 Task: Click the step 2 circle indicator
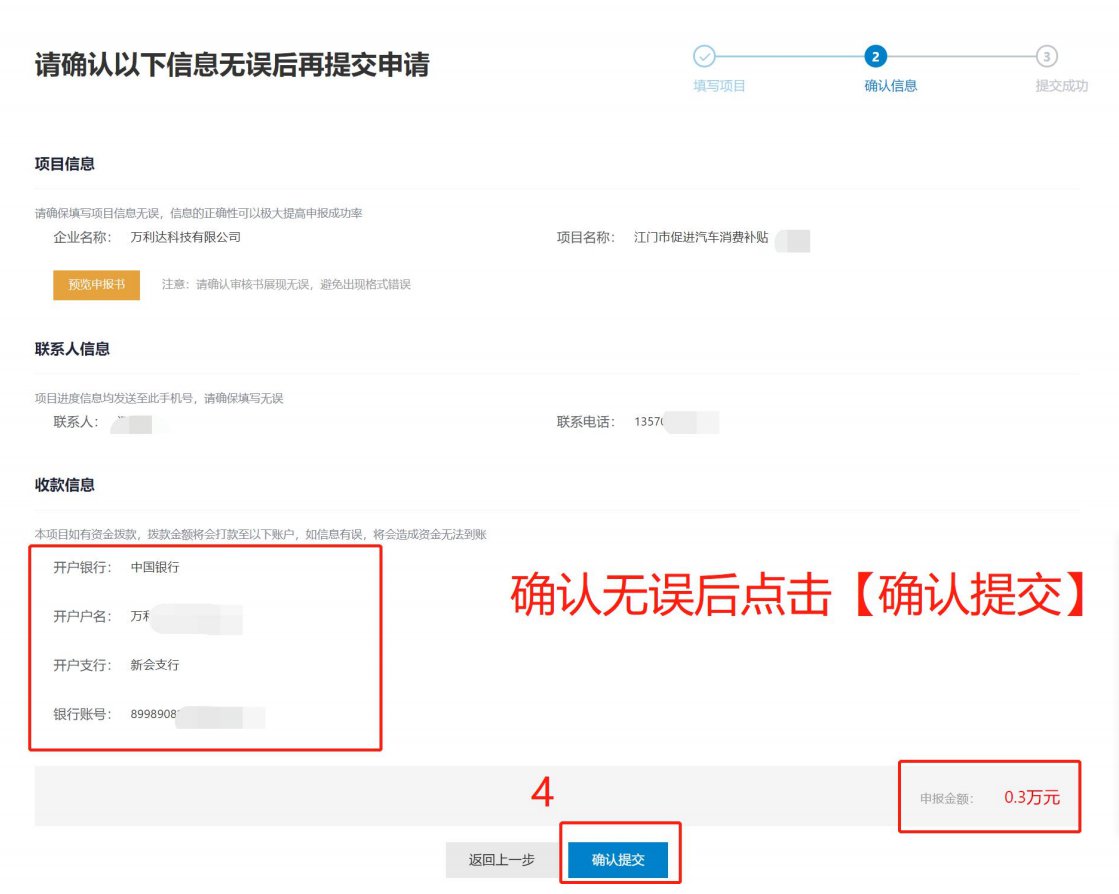(x=877, y=56)
